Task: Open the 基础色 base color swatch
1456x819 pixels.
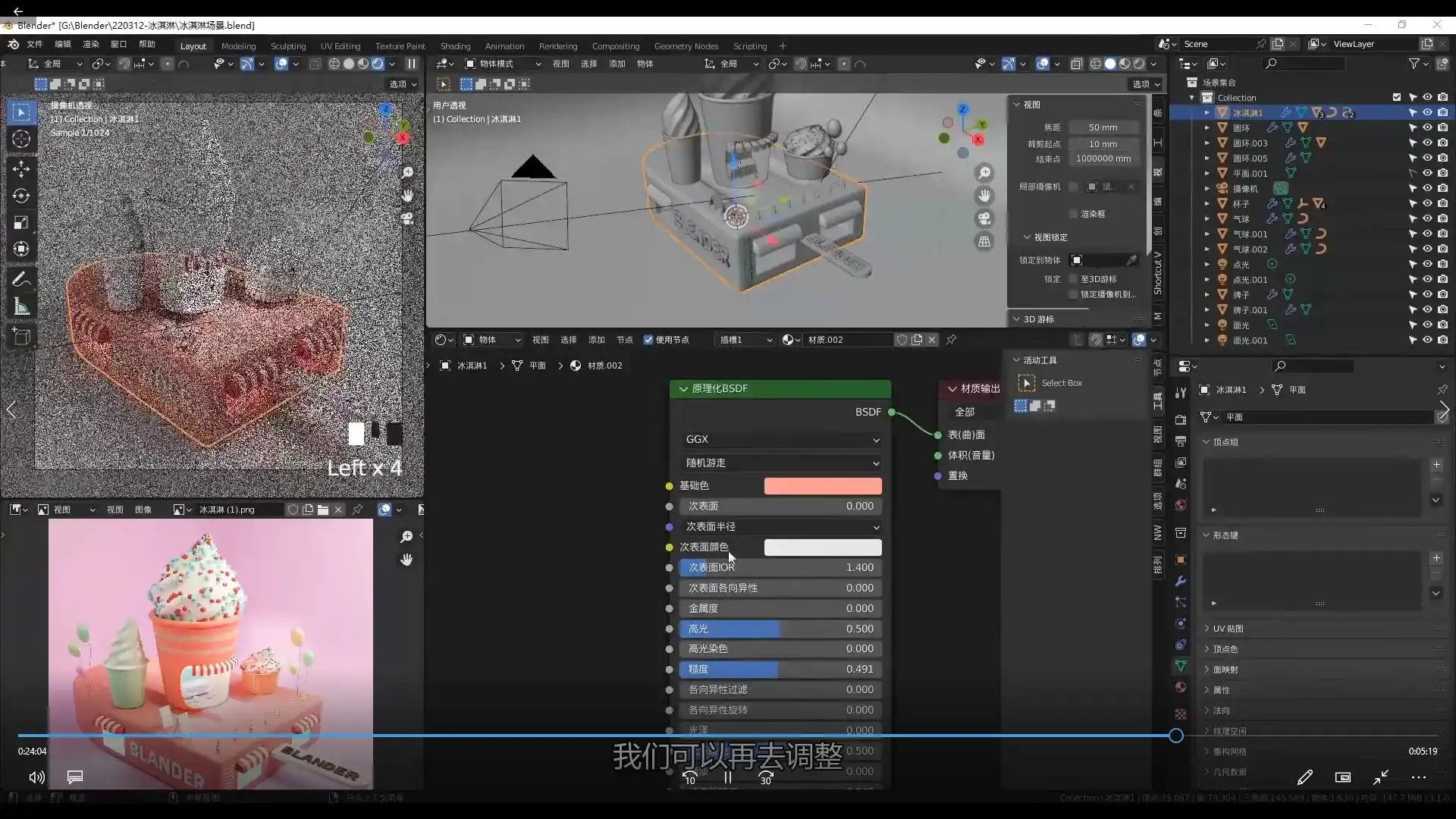Action: 824,486
